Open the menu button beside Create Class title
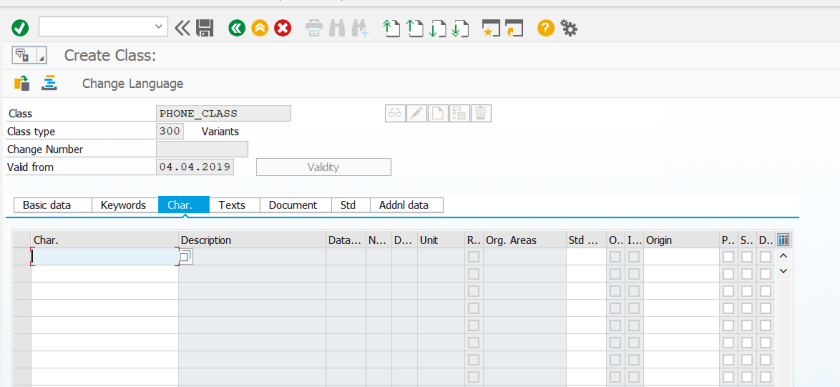Viewport: 840px width, 387px height. (x=29, y=55)
